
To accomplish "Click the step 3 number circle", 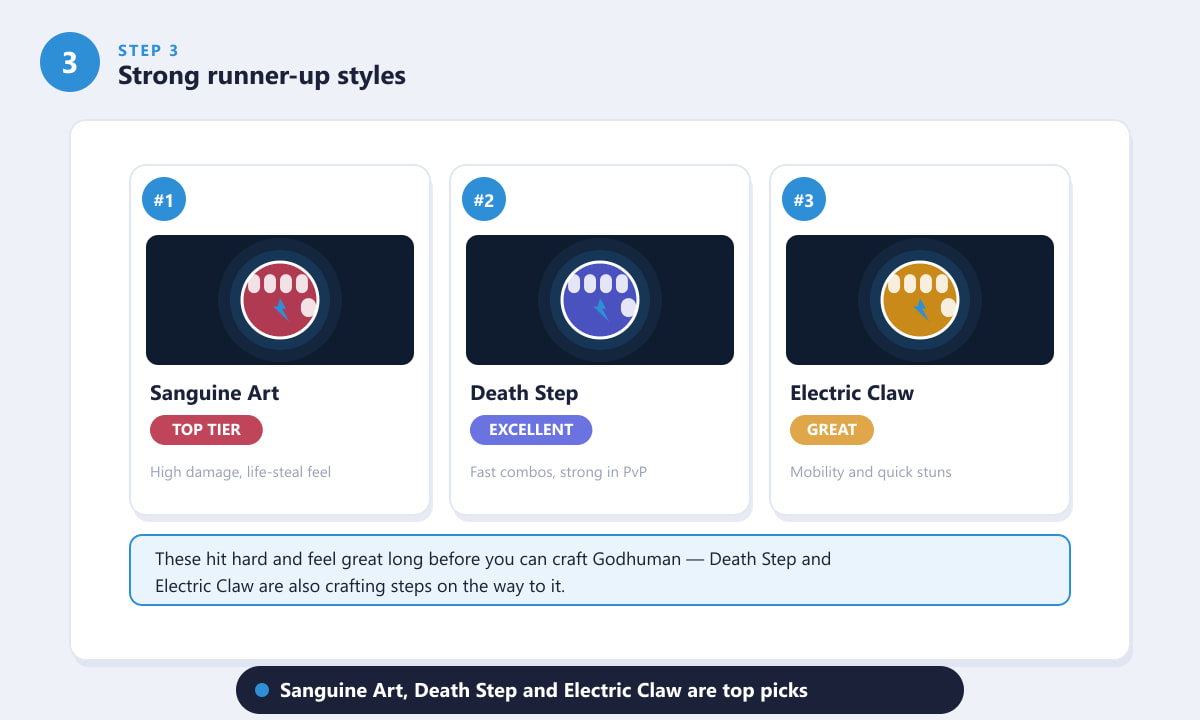I will [x=70, y=62].
